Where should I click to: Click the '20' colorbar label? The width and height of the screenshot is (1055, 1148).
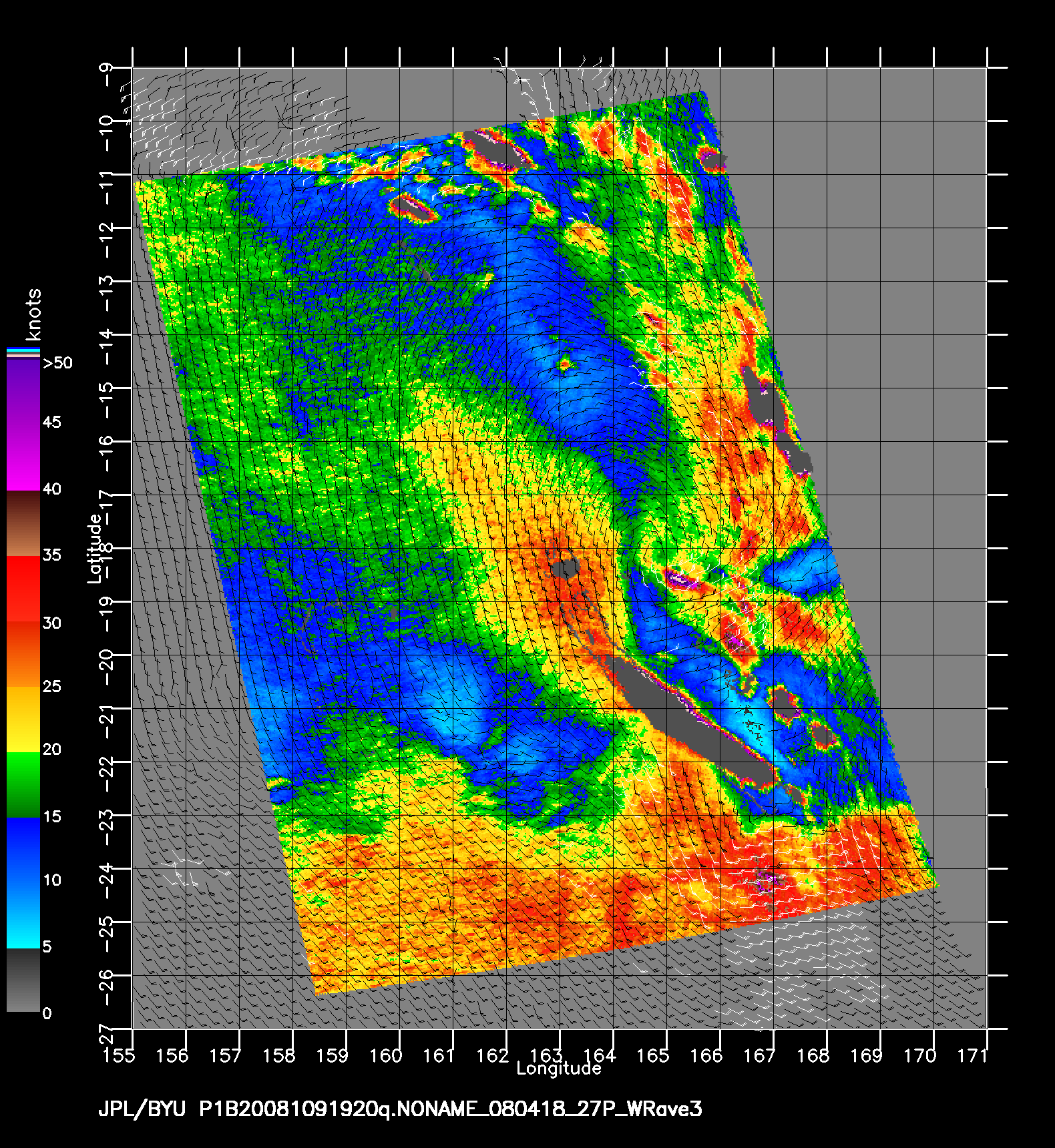tap(52, 750)
